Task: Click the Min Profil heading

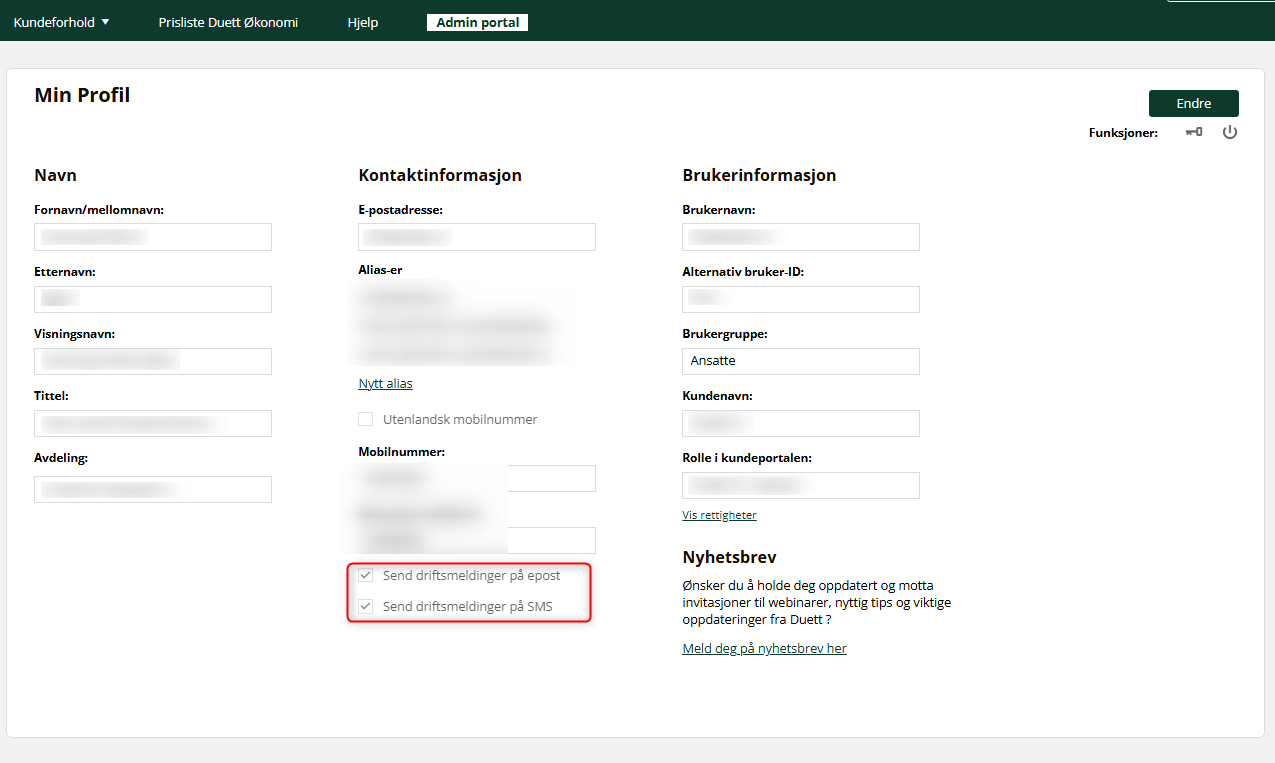Action: point(82,95)
